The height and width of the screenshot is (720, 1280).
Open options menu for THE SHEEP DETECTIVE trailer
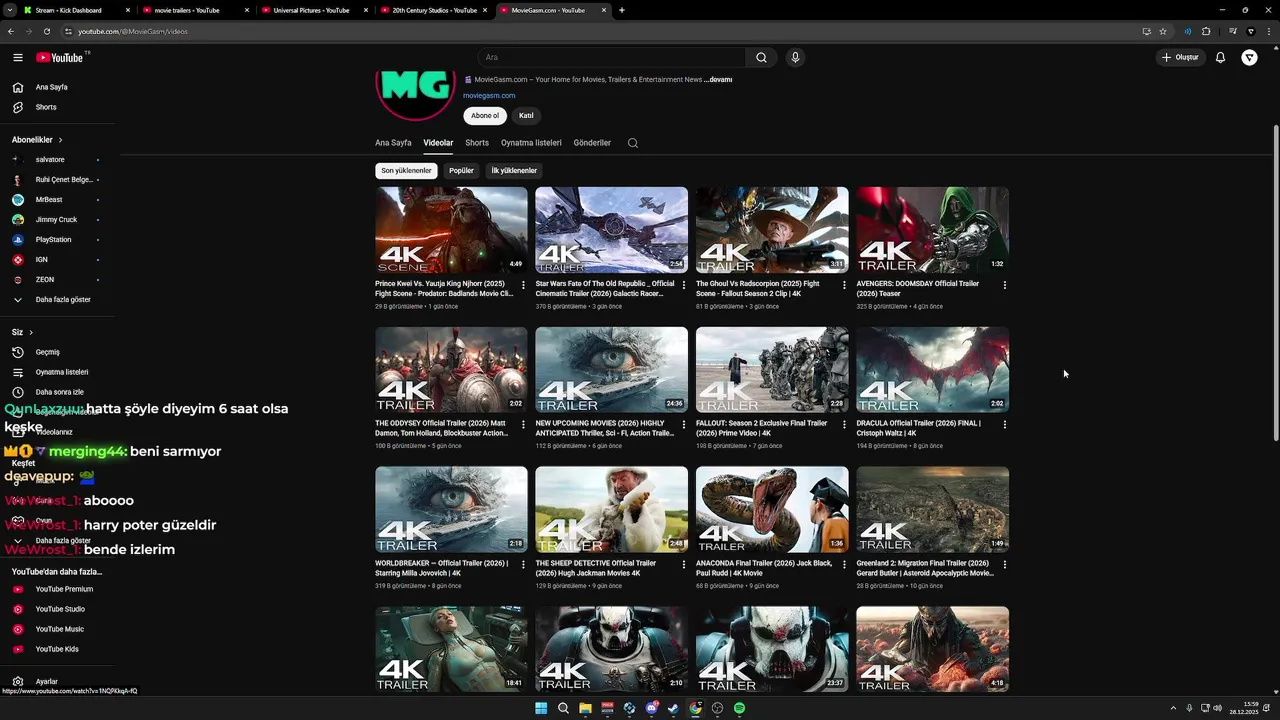pos(684,565)
